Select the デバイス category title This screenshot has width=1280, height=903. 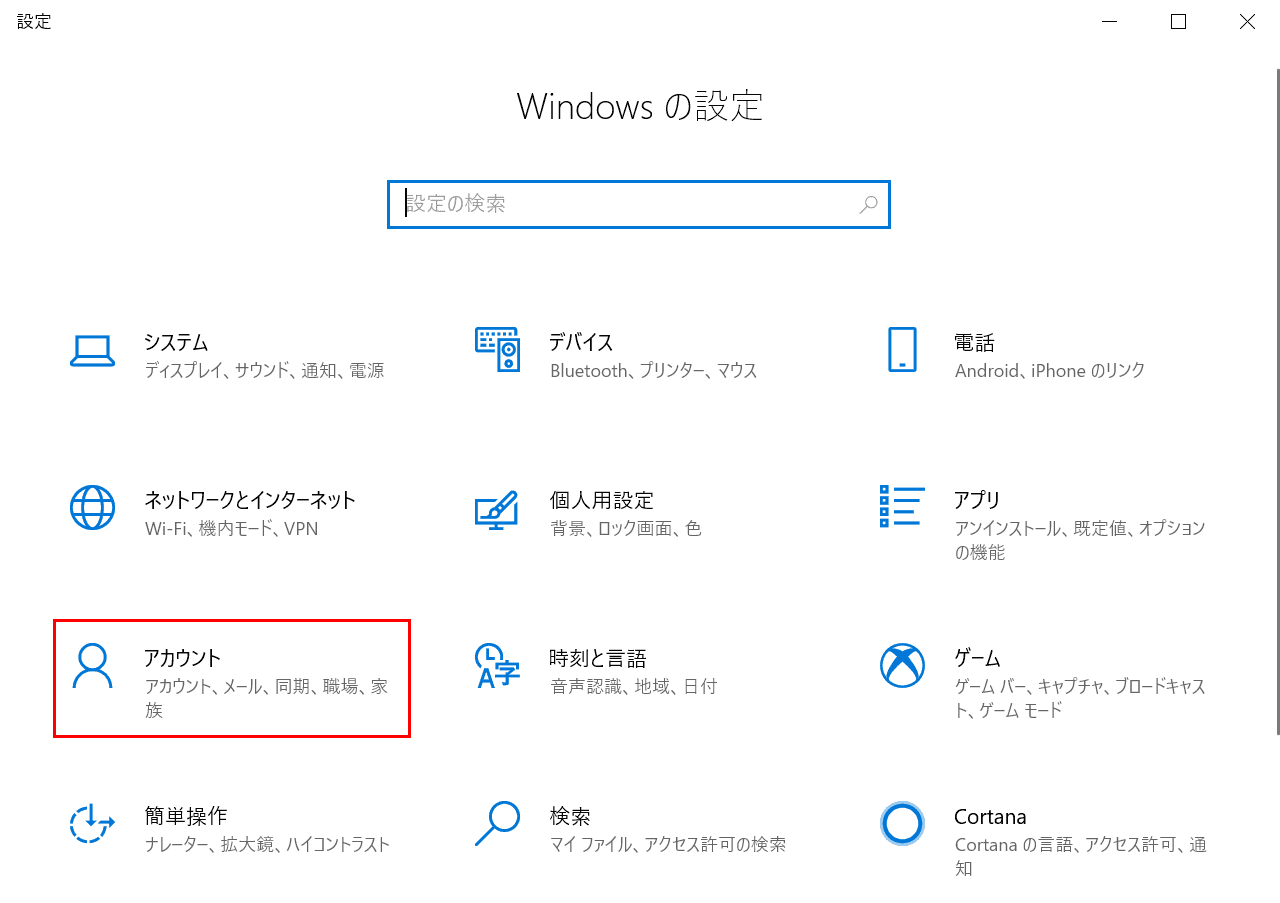coord(581,342)
